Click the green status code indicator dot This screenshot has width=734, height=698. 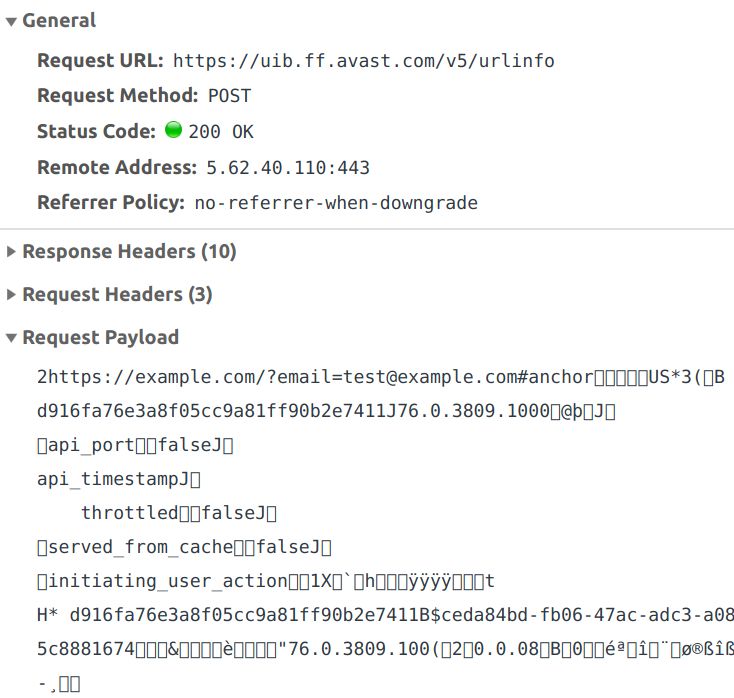[x=173, y=130]
